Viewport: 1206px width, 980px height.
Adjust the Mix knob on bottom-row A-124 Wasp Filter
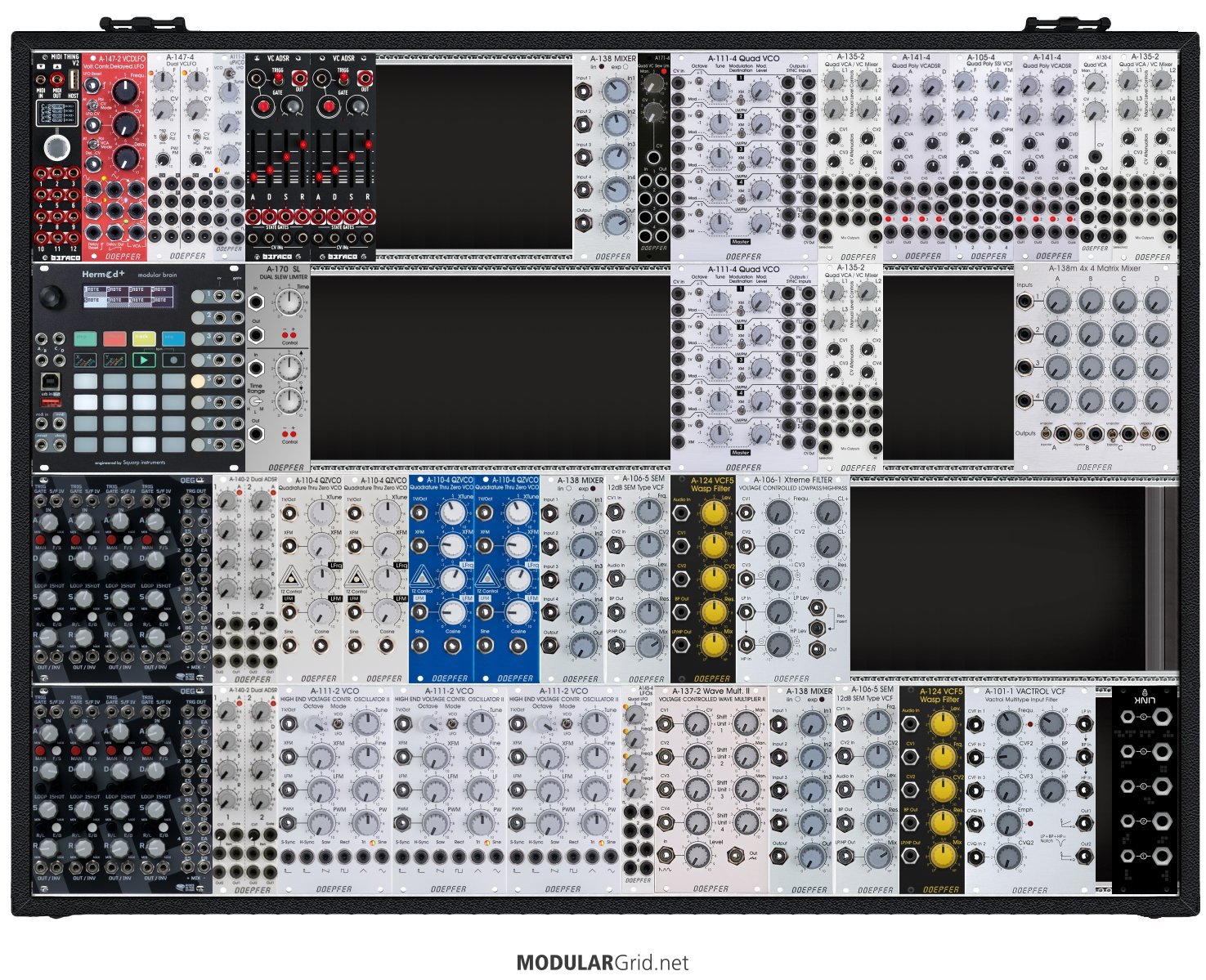click(x=942, y=855)
